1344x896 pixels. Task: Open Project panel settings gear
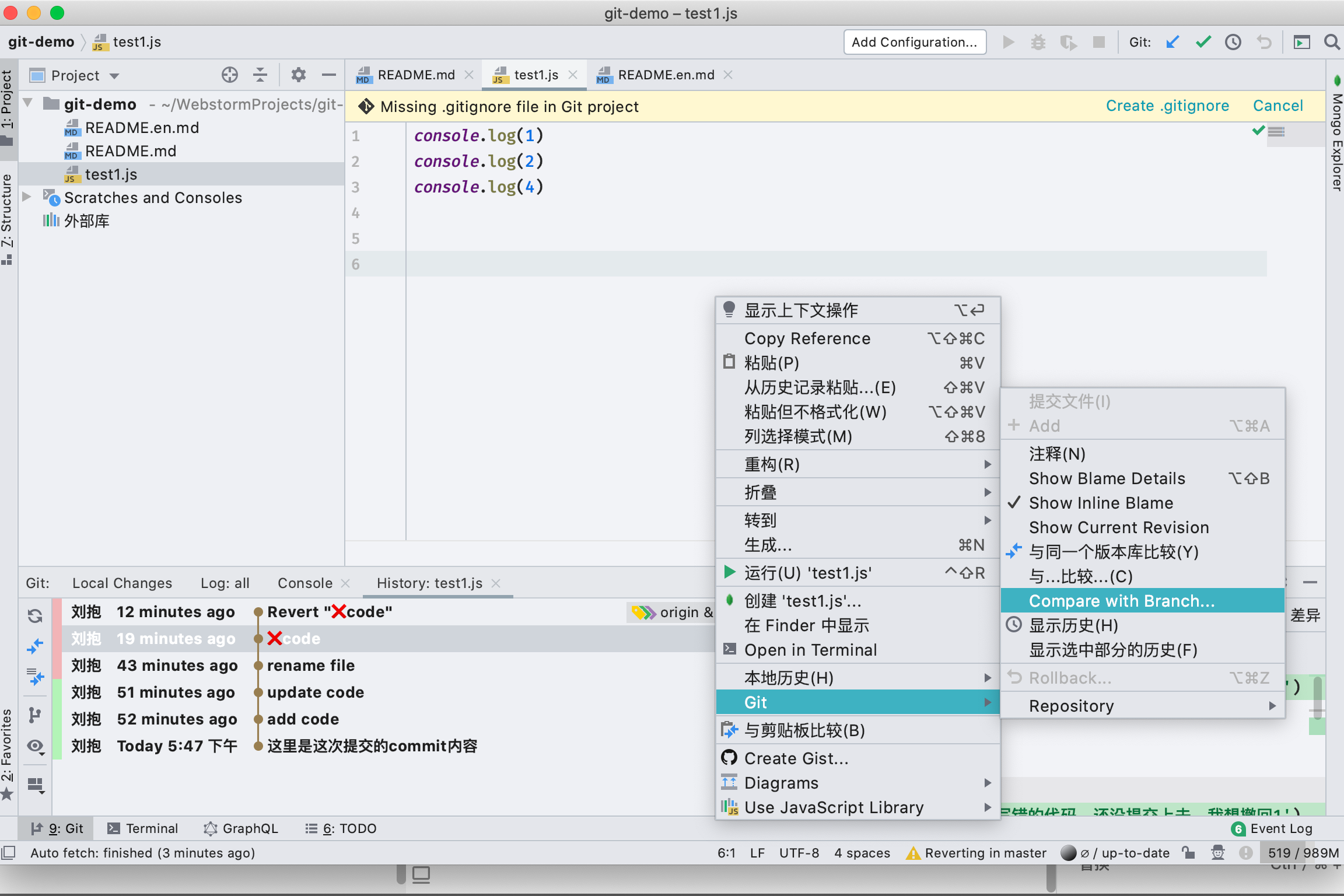click(299, 75)
